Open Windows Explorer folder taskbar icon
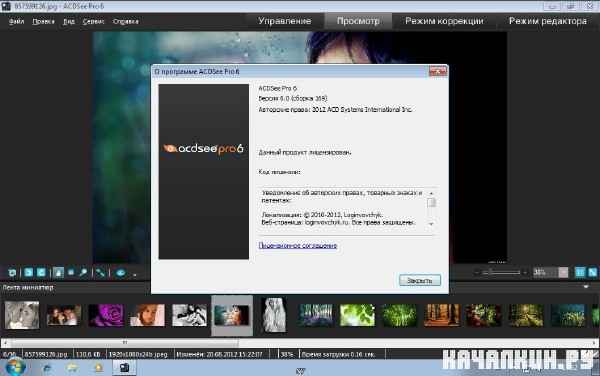Viewport: 600px width, 376px height. click(x=72, y=368)
